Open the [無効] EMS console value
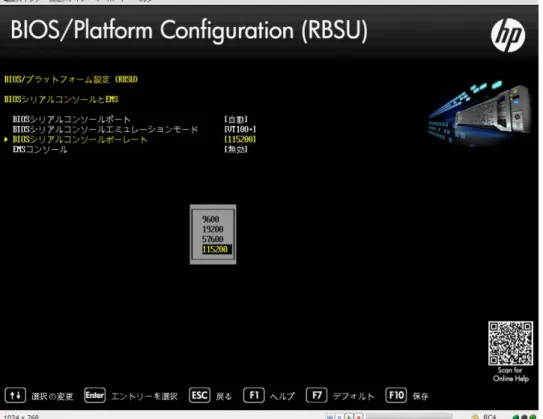Screen dimensions: 543x419 236,149
